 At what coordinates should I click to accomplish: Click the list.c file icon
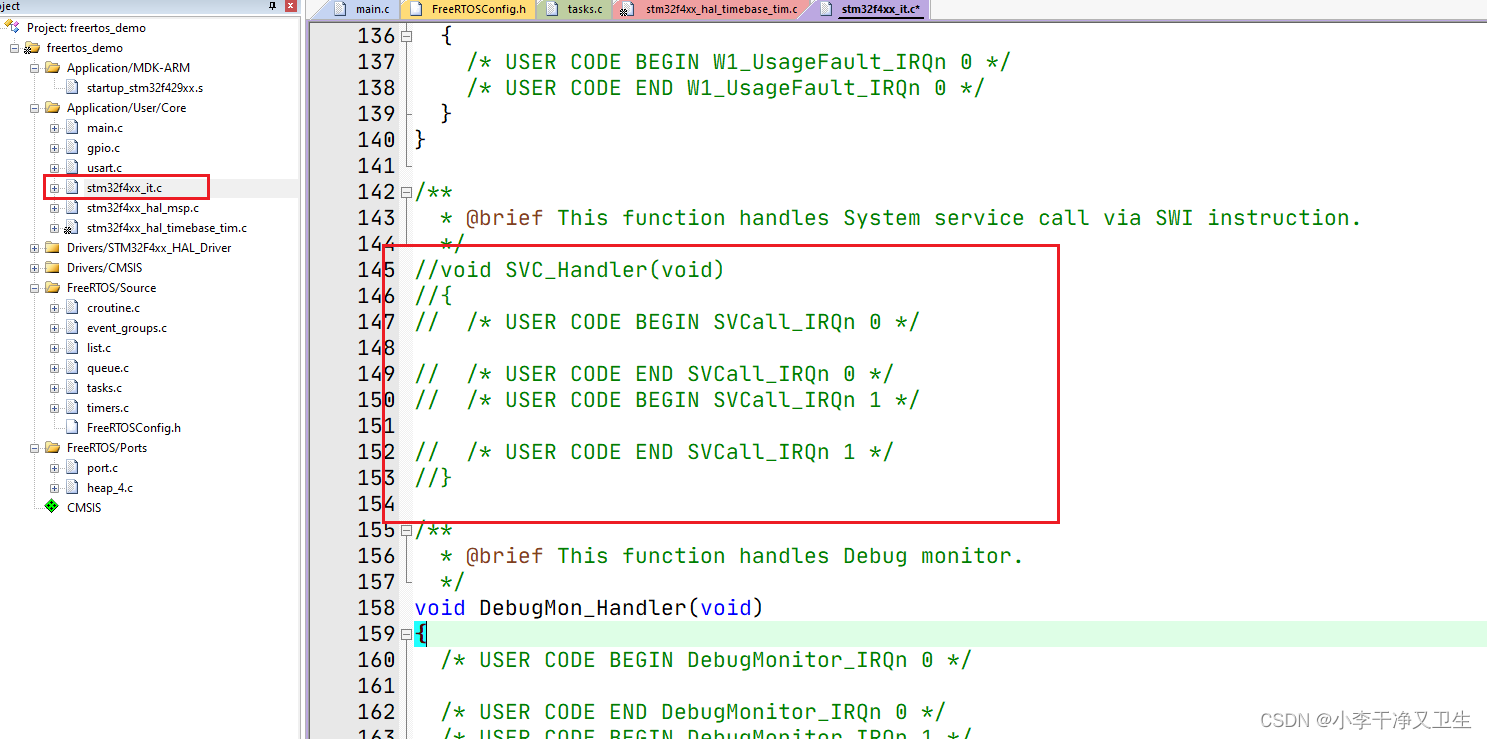point(72,347)
